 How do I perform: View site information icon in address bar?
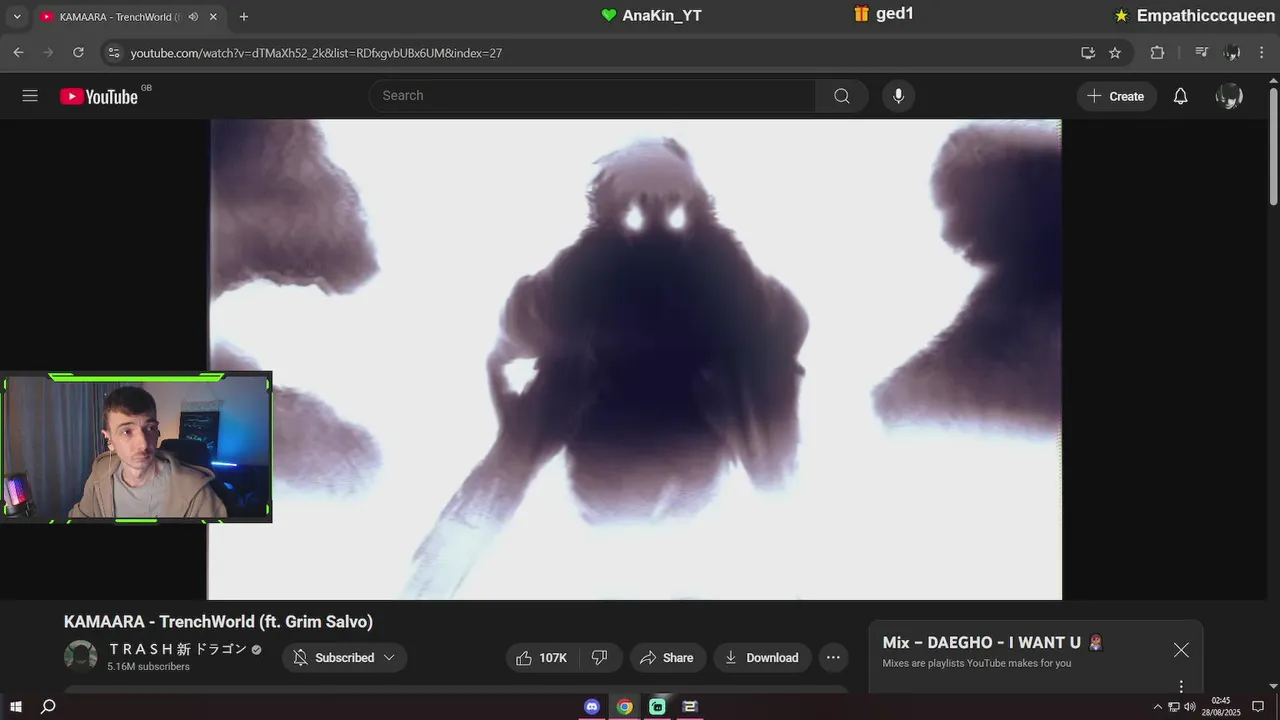113,52
